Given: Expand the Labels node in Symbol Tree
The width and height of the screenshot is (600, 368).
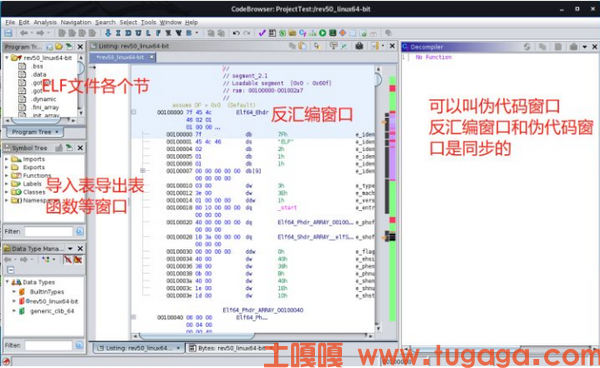Looking at the screenshot, I should (7, 184).
